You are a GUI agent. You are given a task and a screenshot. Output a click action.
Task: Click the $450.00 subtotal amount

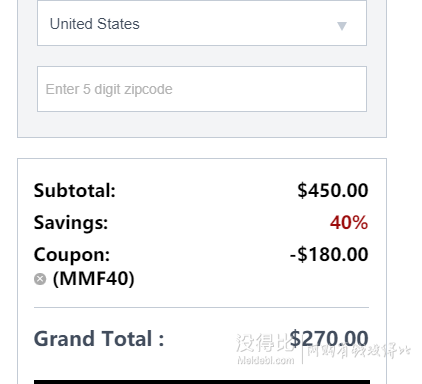point(333,191)
